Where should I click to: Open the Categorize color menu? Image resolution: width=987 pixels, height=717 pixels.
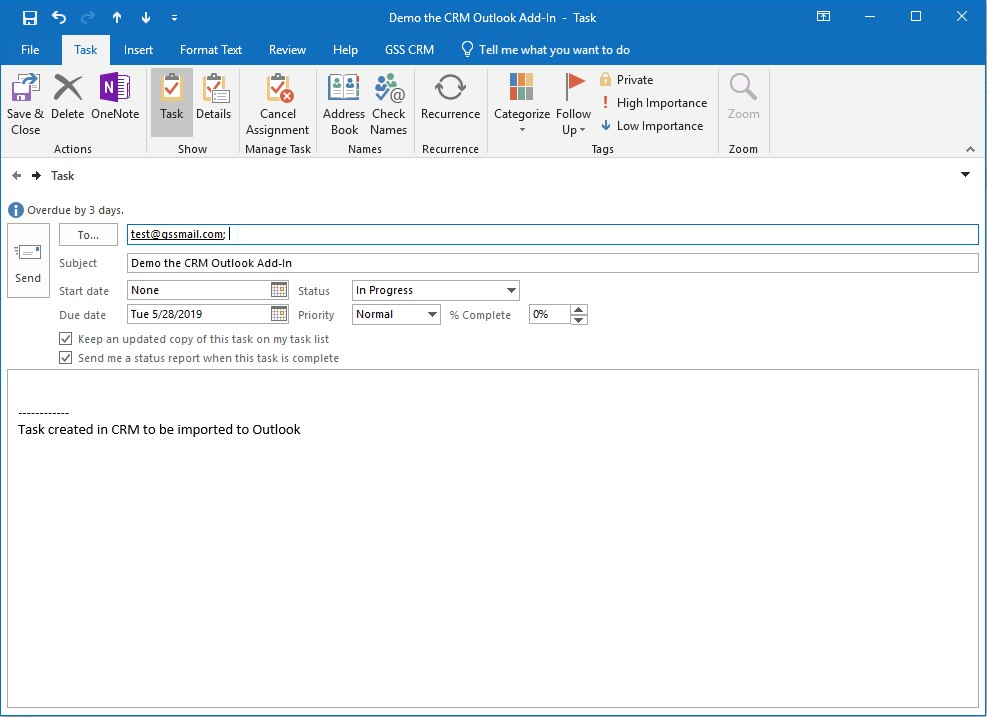(x=522, y=103)
